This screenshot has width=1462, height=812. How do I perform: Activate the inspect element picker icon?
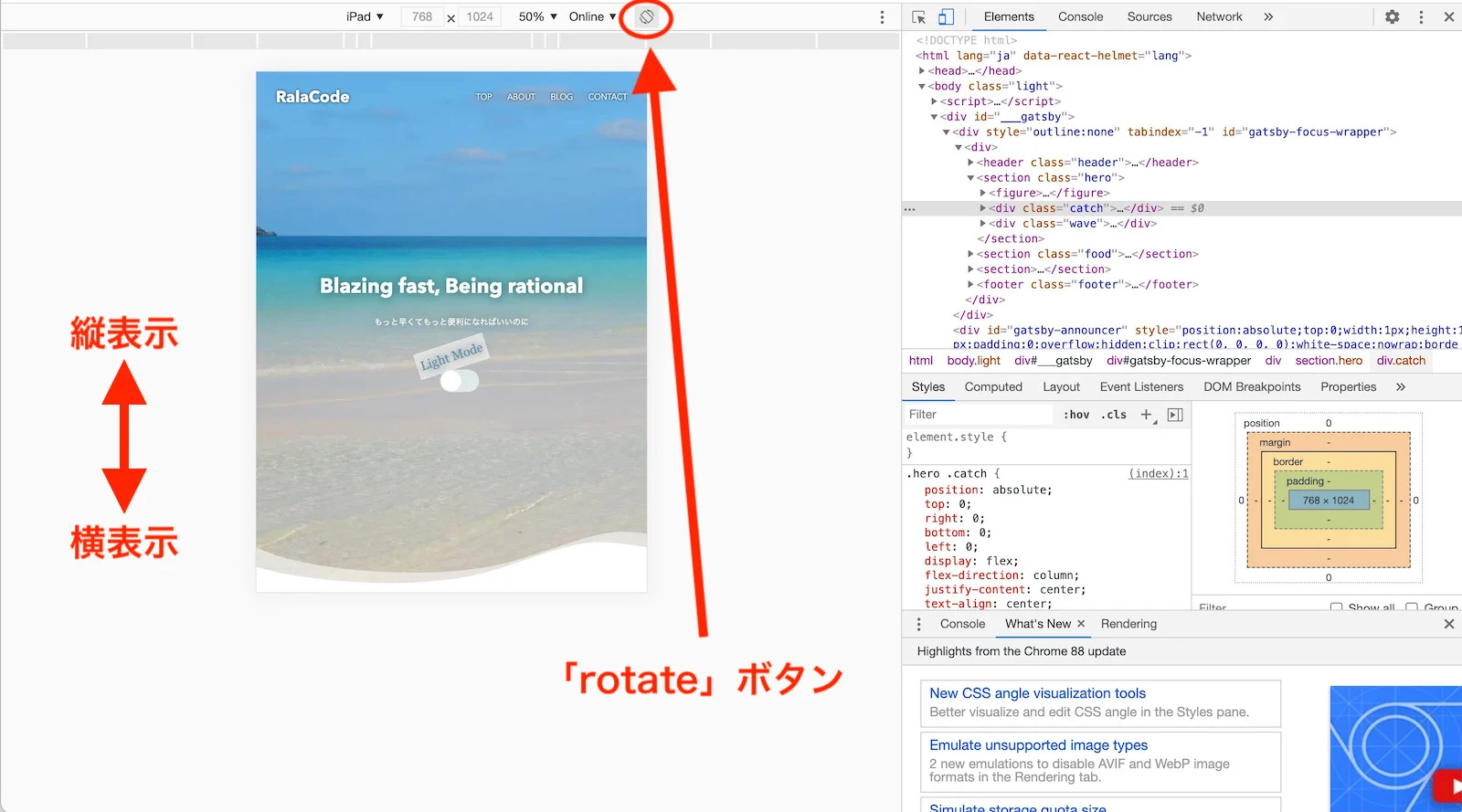tap(919, 17)
